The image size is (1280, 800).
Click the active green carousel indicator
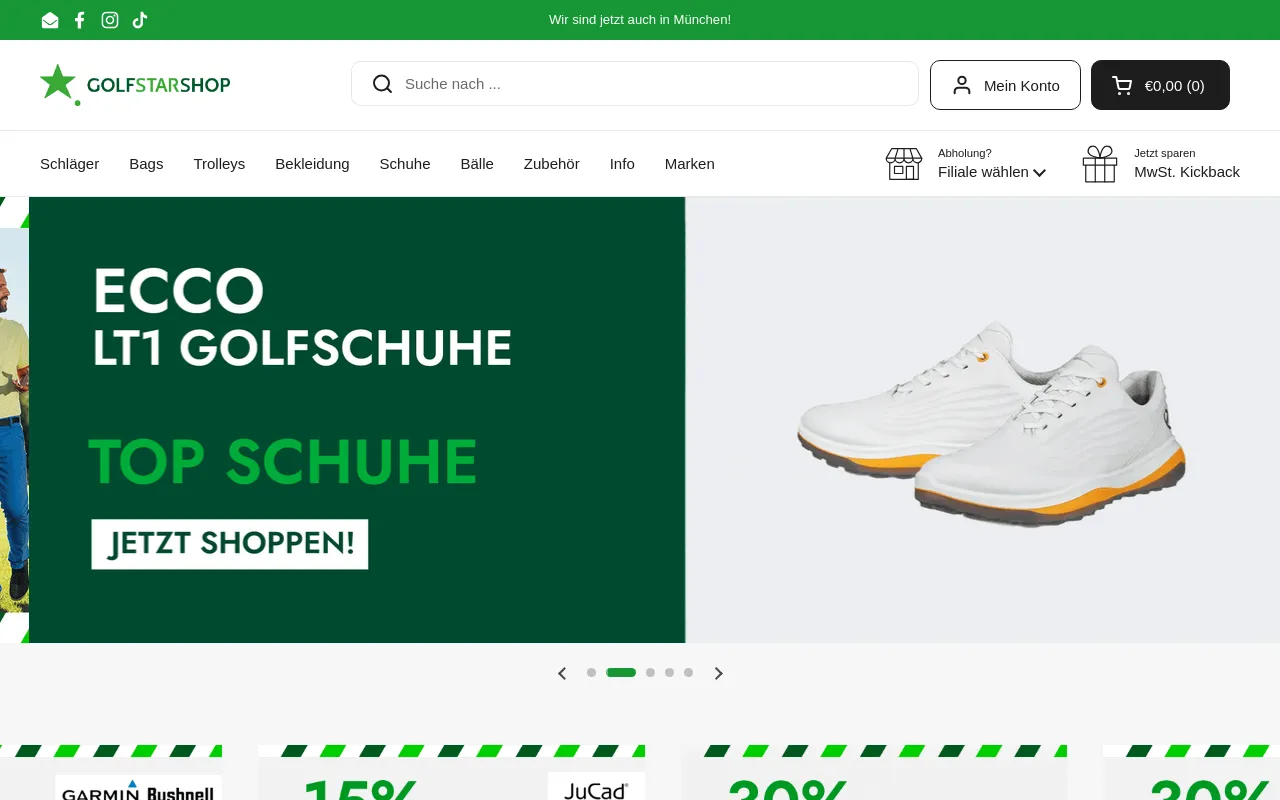[621, 673]
